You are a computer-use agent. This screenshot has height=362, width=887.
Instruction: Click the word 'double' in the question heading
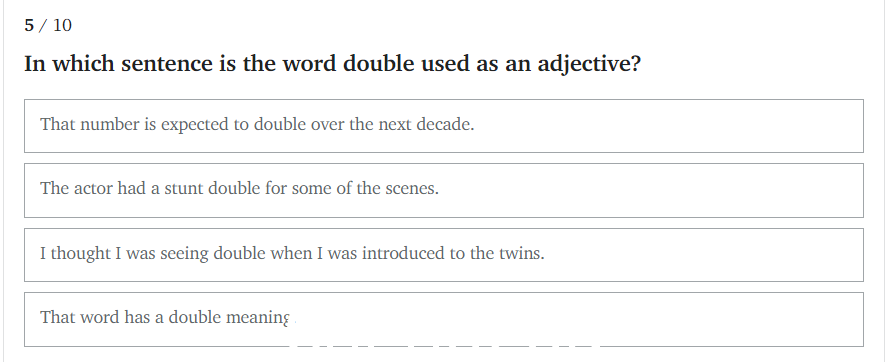379,63
